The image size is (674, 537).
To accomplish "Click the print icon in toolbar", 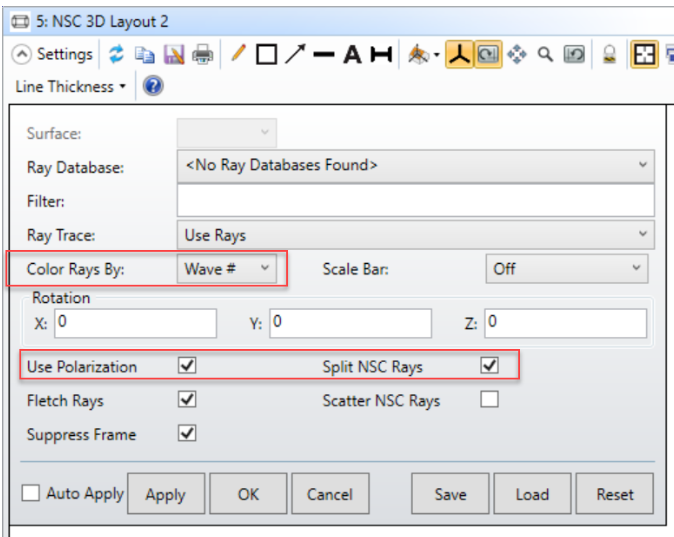I will point(202,54).
